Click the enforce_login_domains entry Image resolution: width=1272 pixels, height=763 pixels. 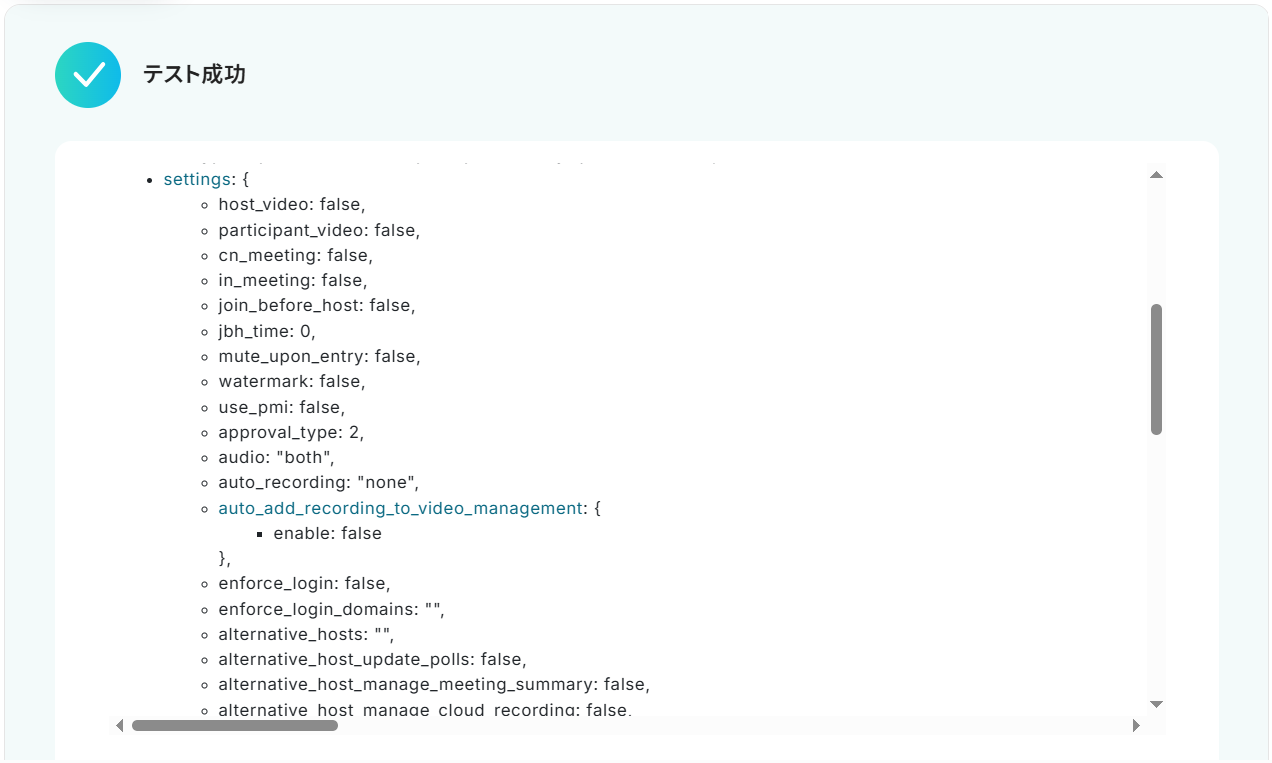point(331,609)
